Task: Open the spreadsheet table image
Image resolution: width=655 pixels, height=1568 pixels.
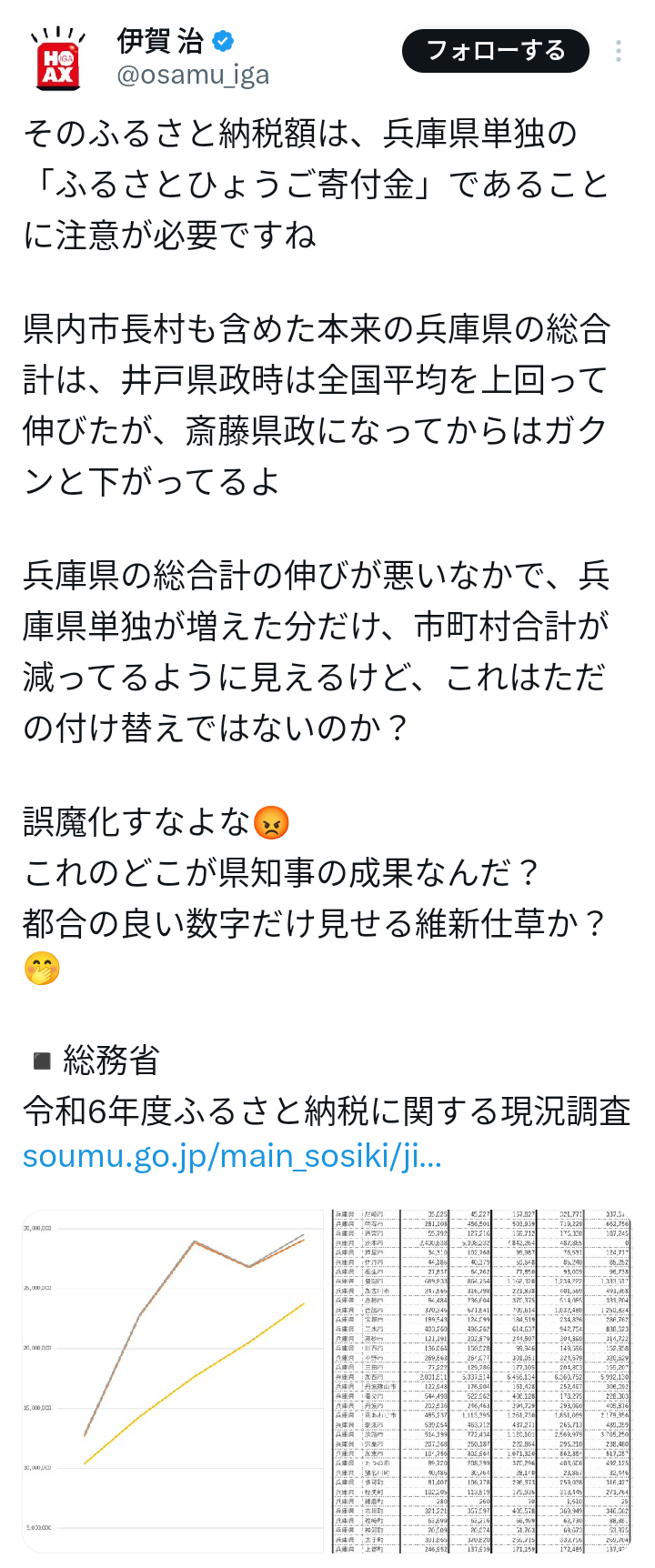Action: [481, 1381]
